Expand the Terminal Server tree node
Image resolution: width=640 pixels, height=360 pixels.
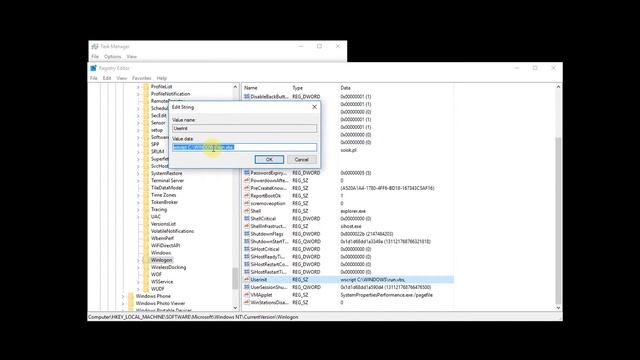coord(138,180)
